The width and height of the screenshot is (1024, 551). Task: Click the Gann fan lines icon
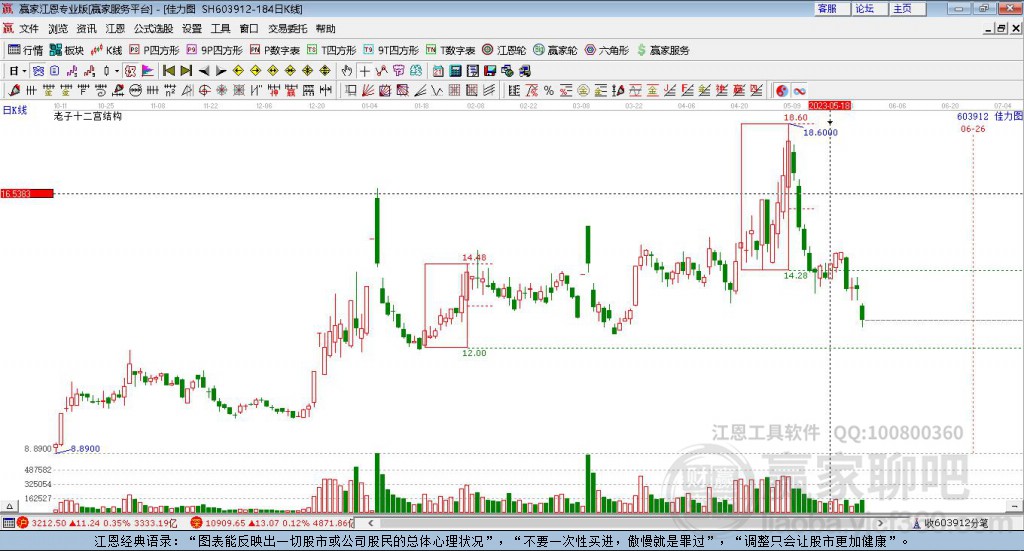coord(368,91)
